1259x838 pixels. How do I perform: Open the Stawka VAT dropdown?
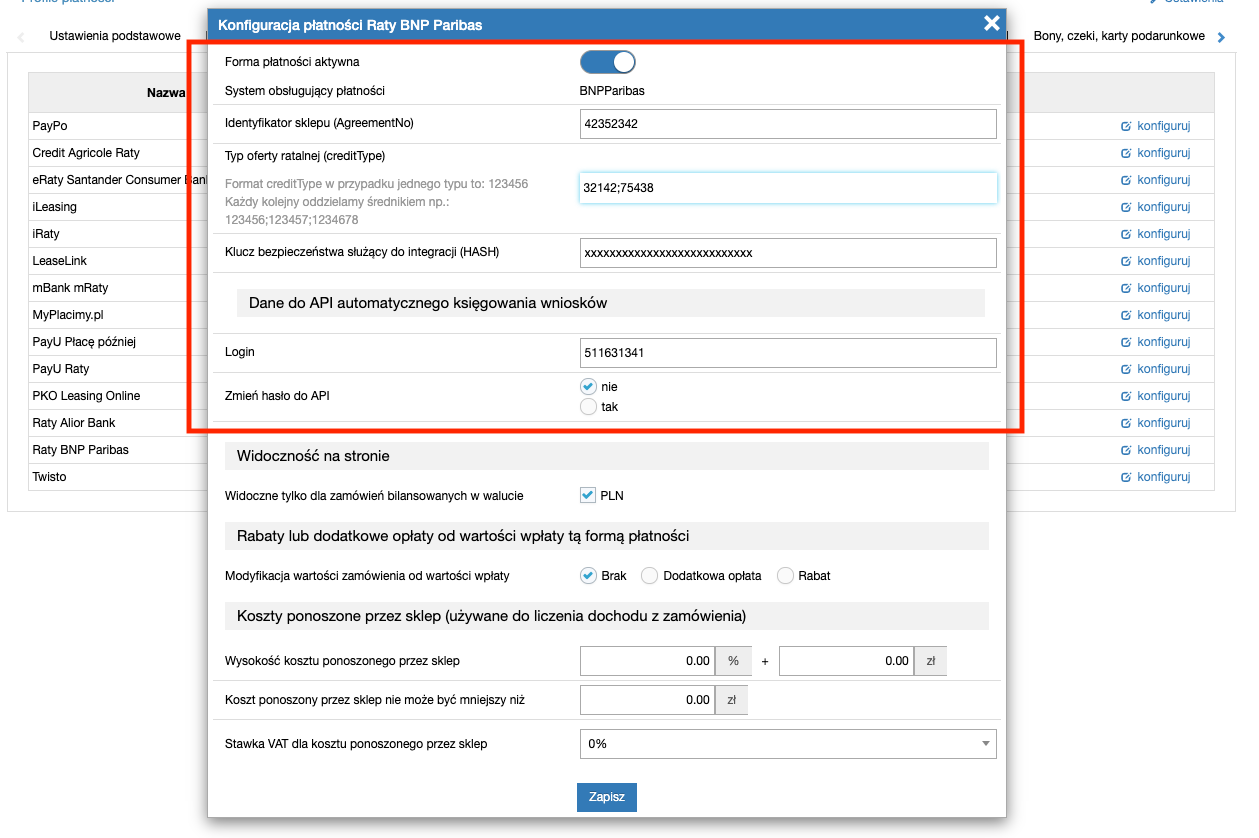787,744
